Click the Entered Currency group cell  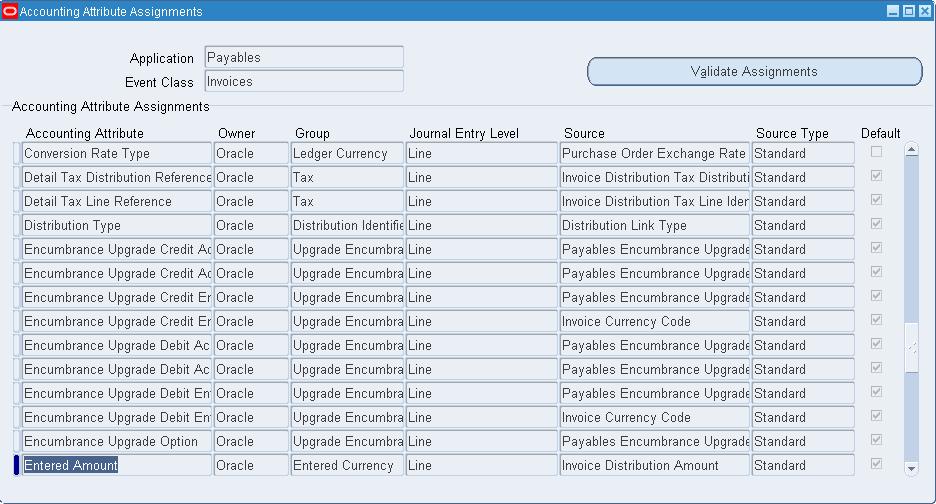tap(347, 465)
